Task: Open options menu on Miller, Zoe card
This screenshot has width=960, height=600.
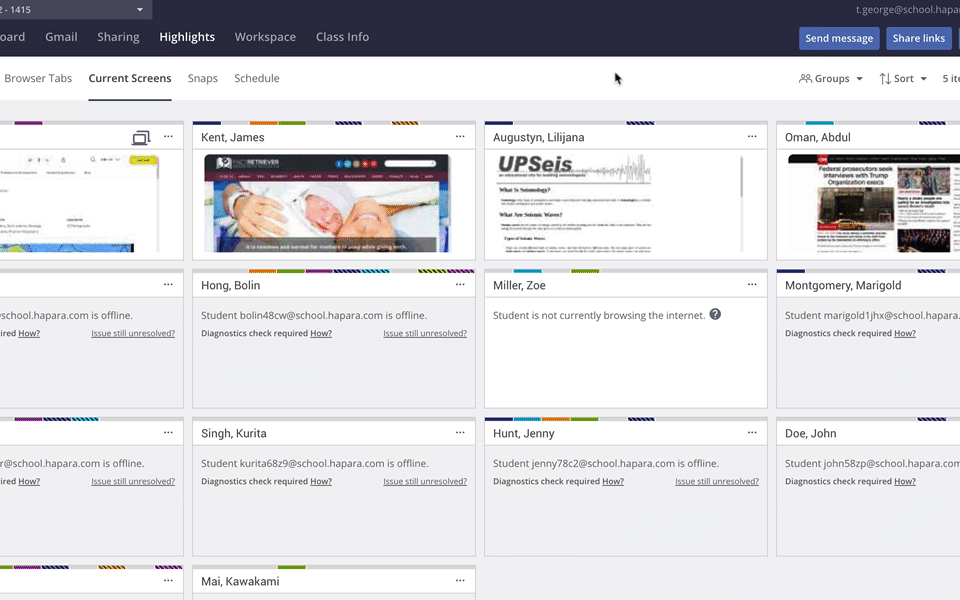Action: click(752, 285)
